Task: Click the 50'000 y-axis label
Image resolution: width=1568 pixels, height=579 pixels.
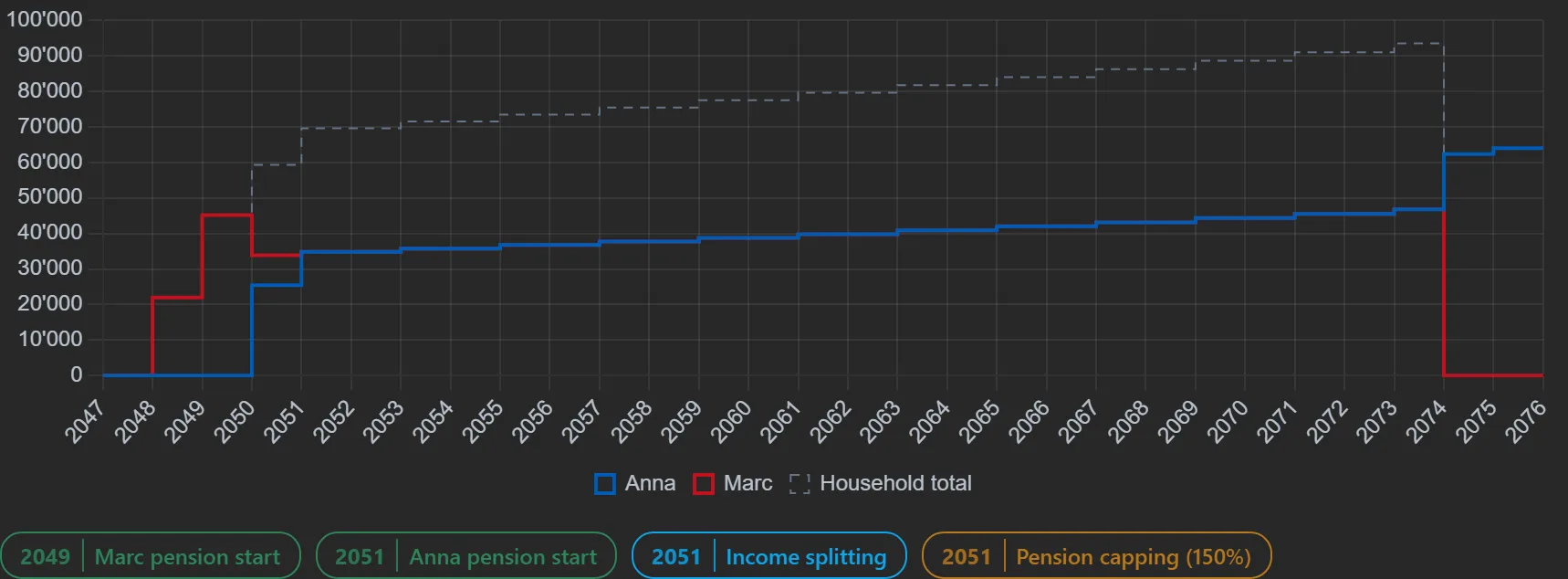Action: click(x=49, y=196)
